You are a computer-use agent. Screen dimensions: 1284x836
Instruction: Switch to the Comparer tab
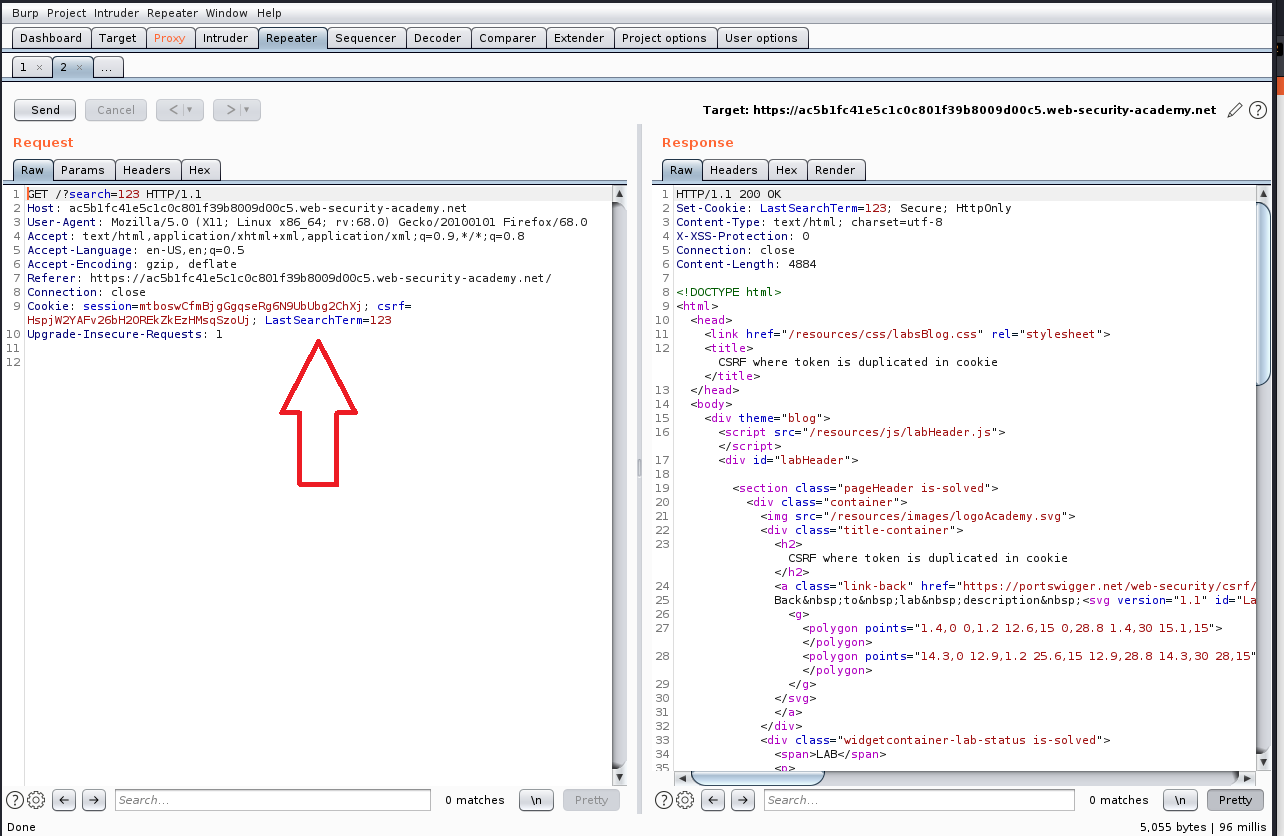(x=508, y=38)
